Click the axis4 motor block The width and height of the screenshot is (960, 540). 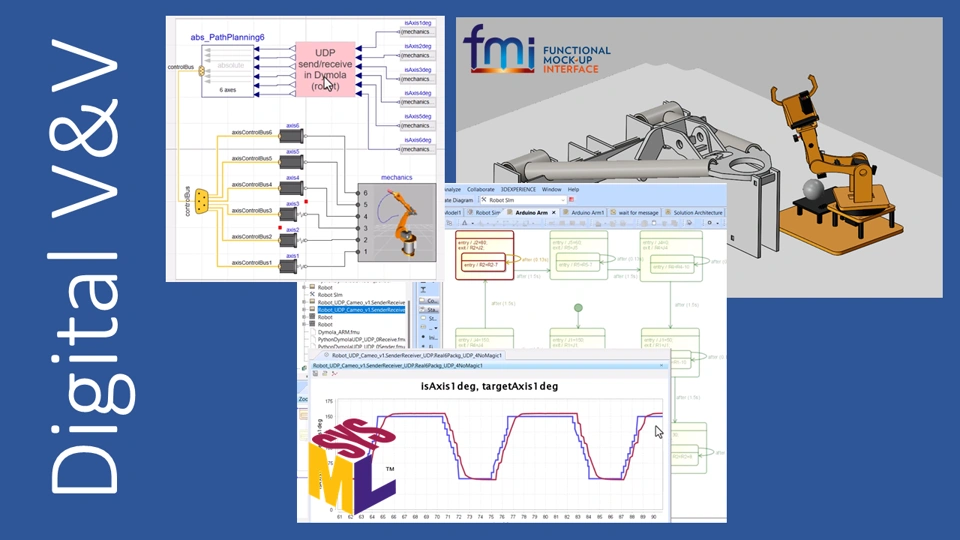291,188
